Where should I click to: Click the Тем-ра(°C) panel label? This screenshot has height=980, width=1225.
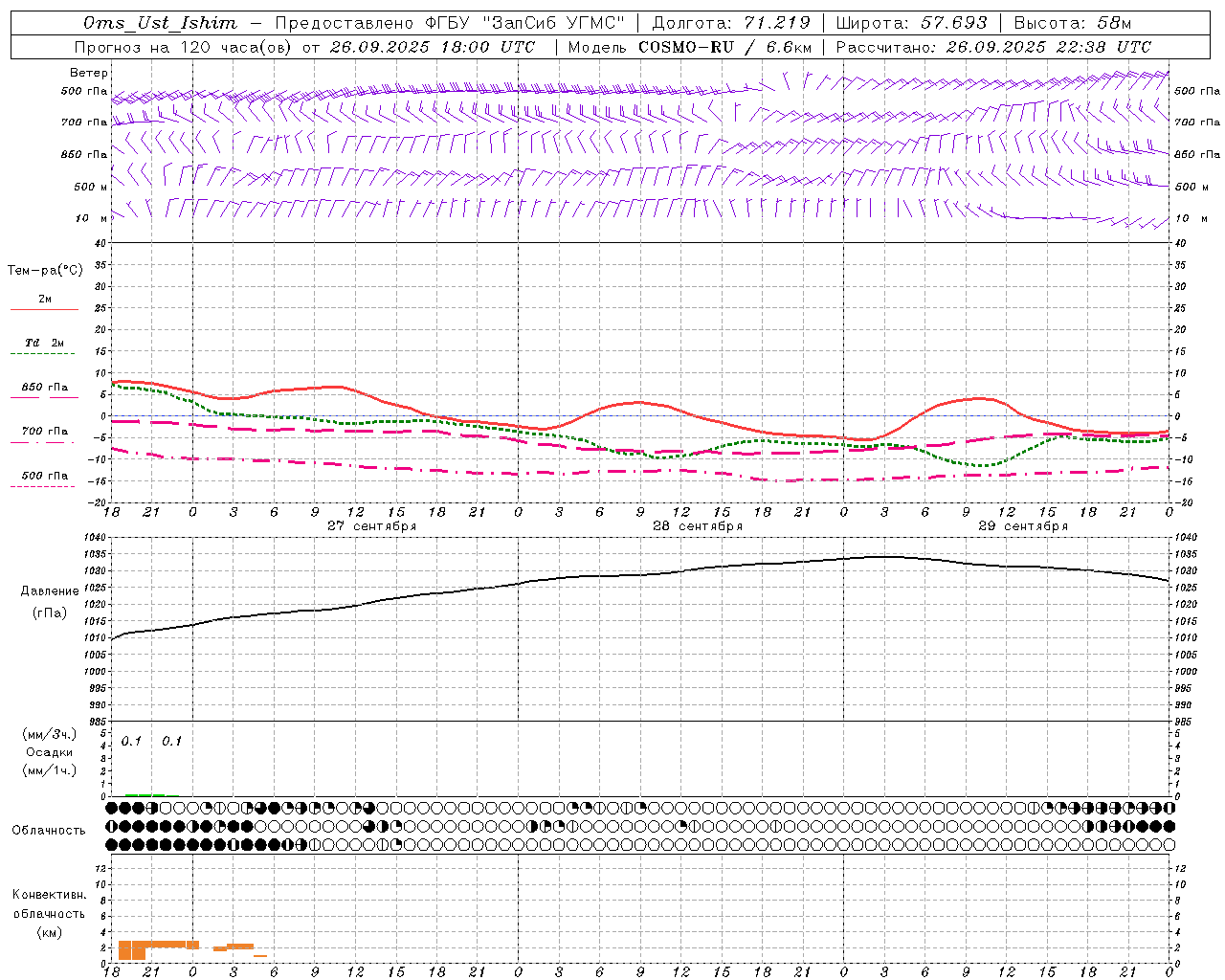pyautogui.click(x=45, y=271)
